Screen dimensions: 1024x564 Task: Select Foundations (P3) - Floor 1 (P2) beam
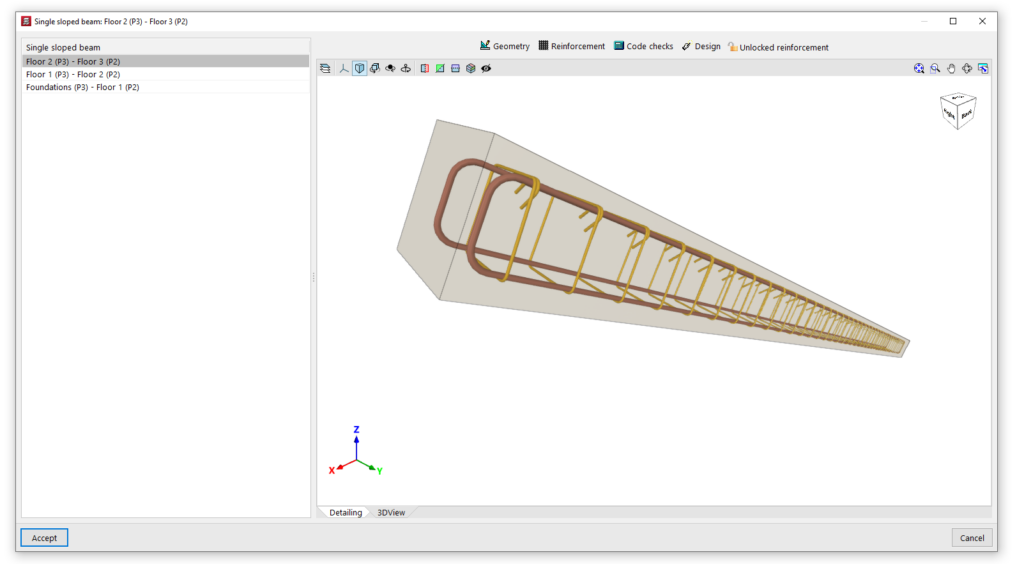(82, 87)
